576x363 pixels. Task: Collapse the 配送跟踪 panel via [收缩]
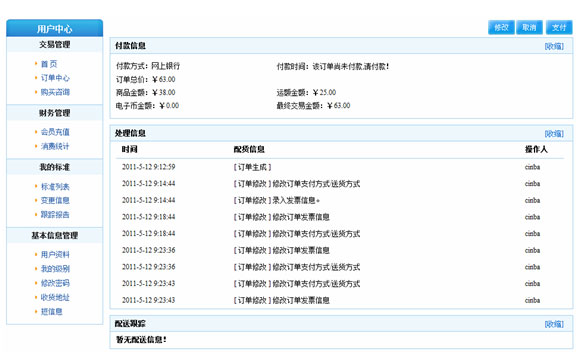pos(554,324)
